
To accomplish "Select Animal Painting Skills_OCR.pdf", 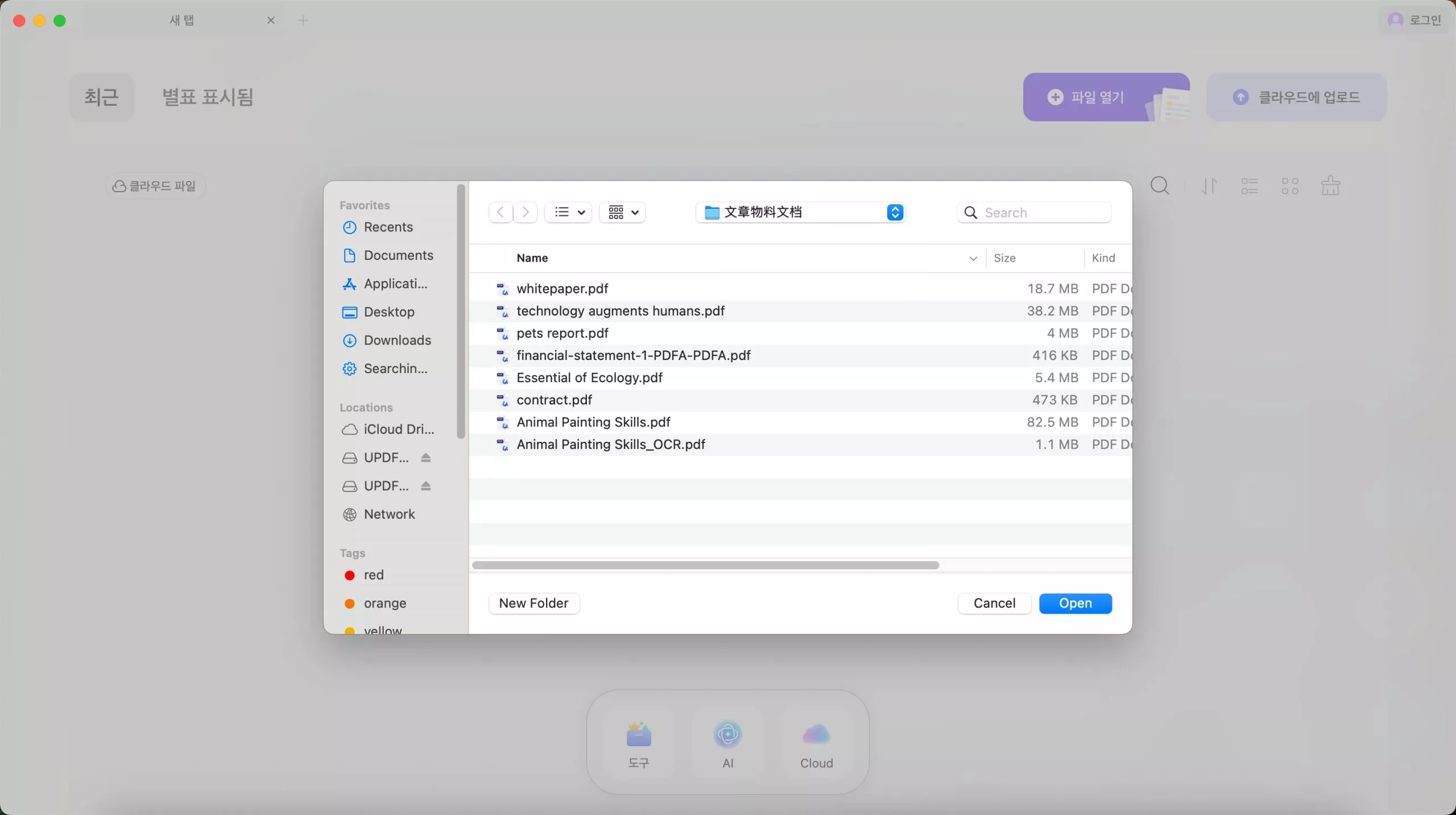I will click(x=800, y=444).
